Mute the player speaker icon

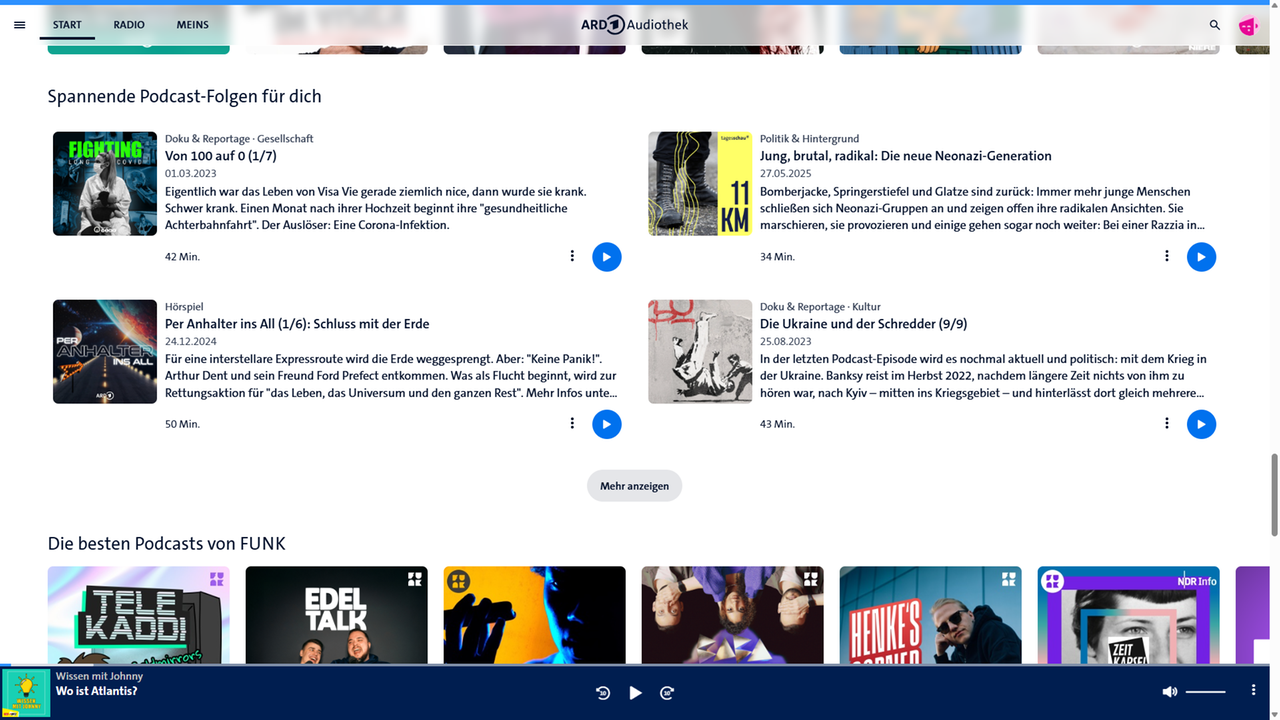[x=1169, y=692]
